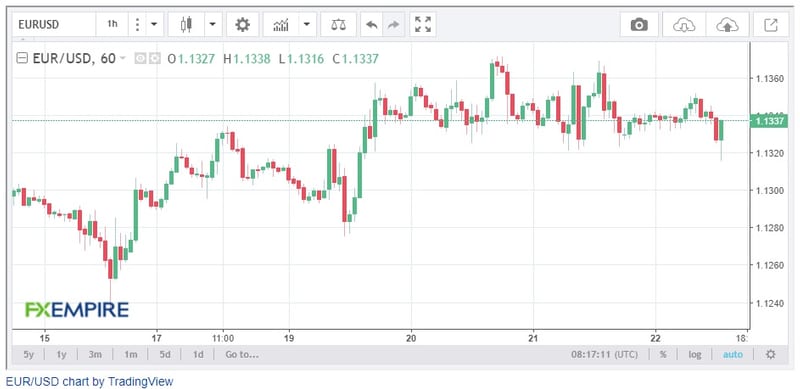Open chart in popup window icon
The image size is (800, 389).
pos(770,24)
